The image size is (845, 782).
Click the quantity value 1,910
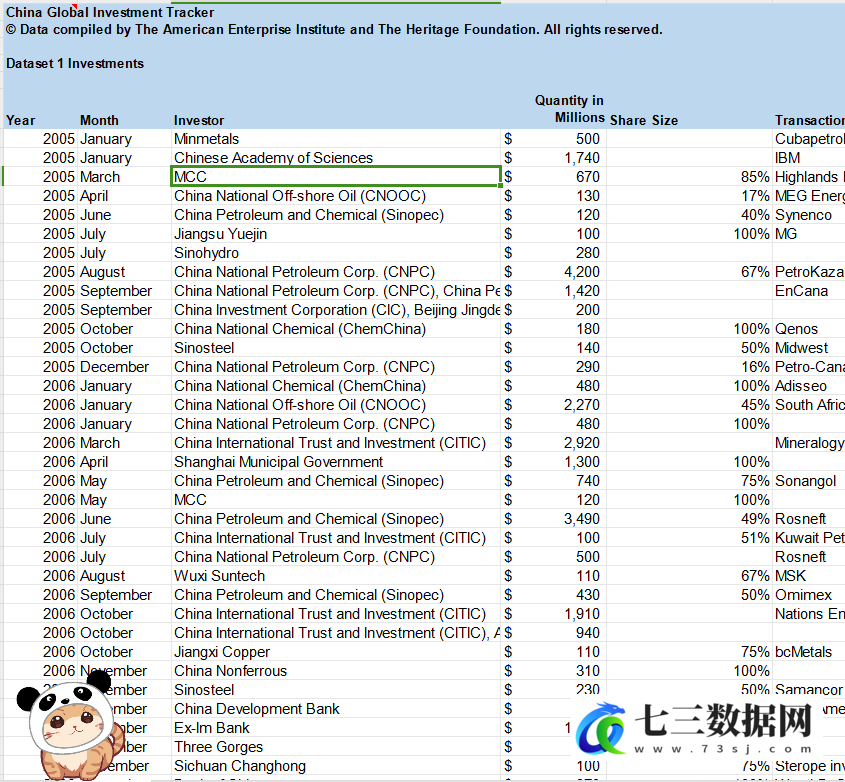tap(581, 614)
